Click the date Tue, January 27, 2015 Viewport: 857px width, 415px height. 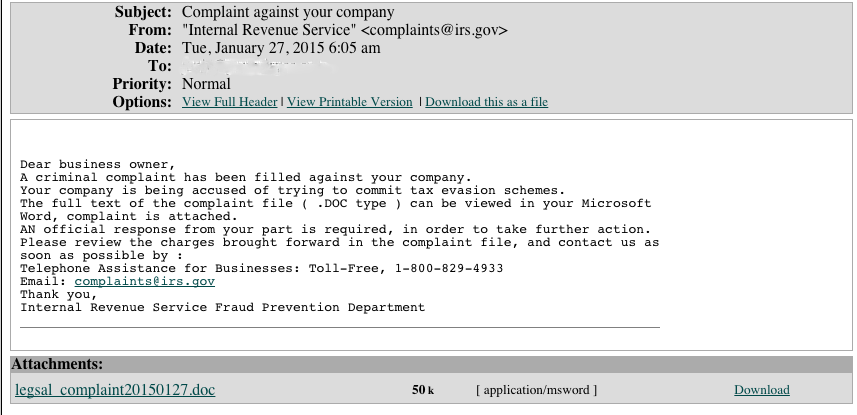click(253, 48)
